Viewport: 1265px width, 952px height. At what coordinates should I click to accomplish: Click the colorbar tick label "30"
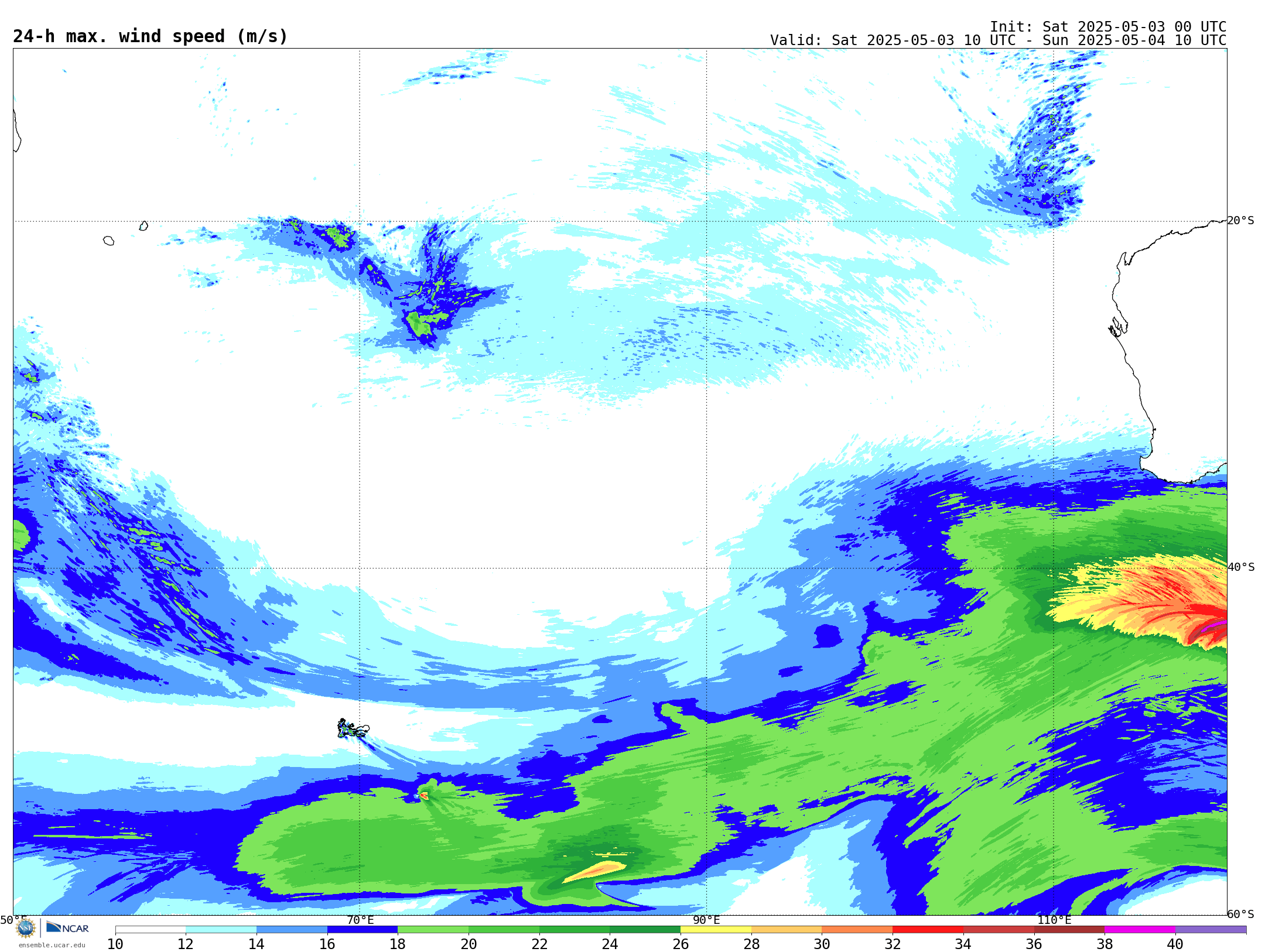click(x=822, y=944)
